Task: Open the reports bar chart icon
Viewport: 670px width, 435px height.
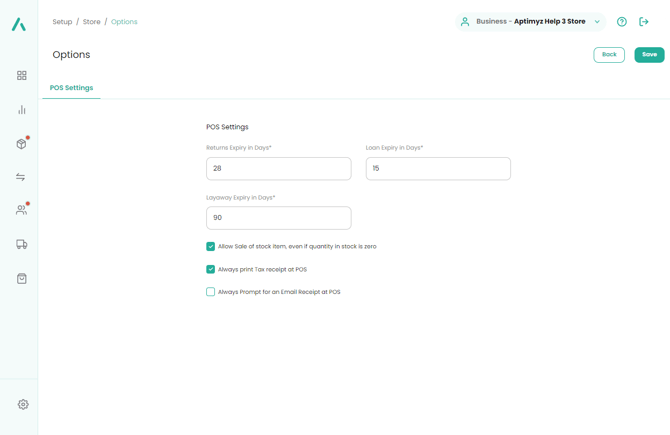Action: pyautogui.click(x=21, y=110)
